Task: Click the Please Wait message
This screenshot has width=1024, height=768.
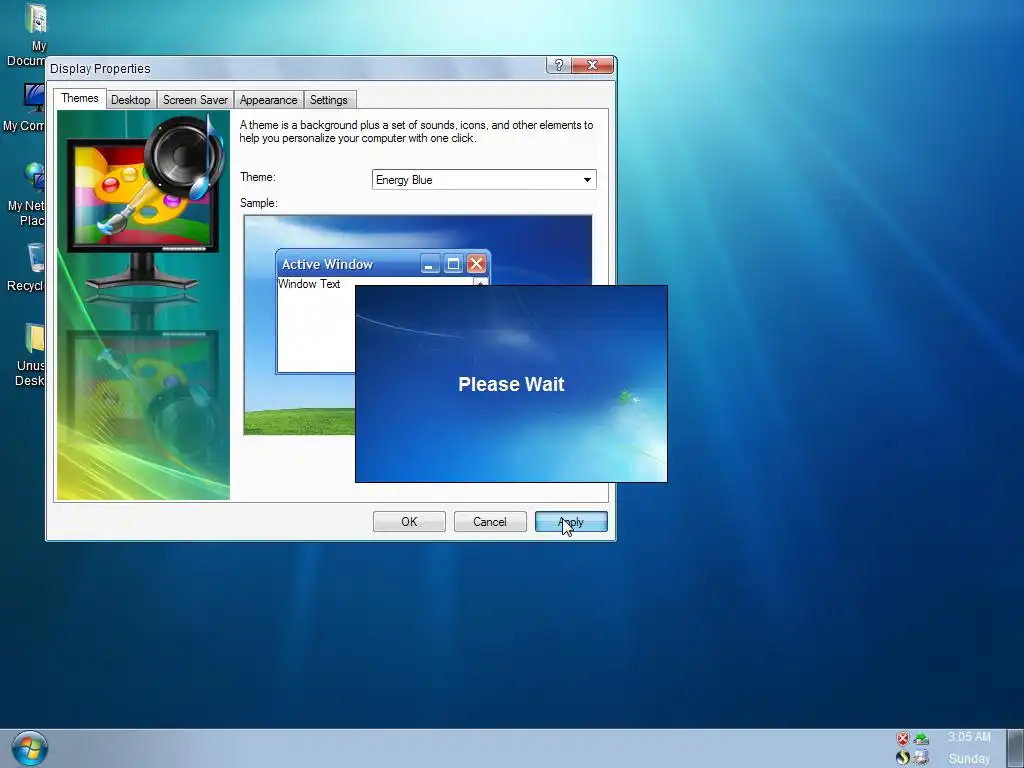Action: 511,384
